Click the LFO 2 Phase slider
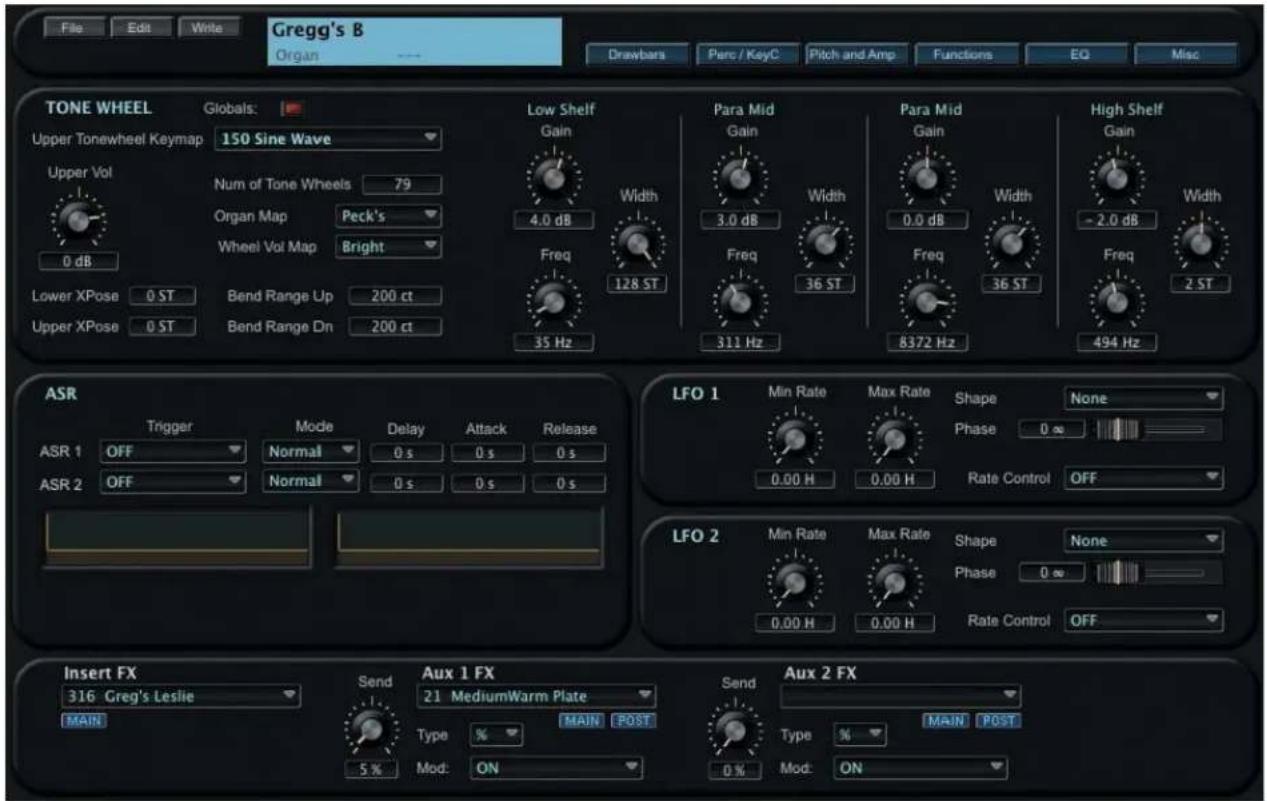This screenshot has height=801, width=1267. pos(1159,572)
